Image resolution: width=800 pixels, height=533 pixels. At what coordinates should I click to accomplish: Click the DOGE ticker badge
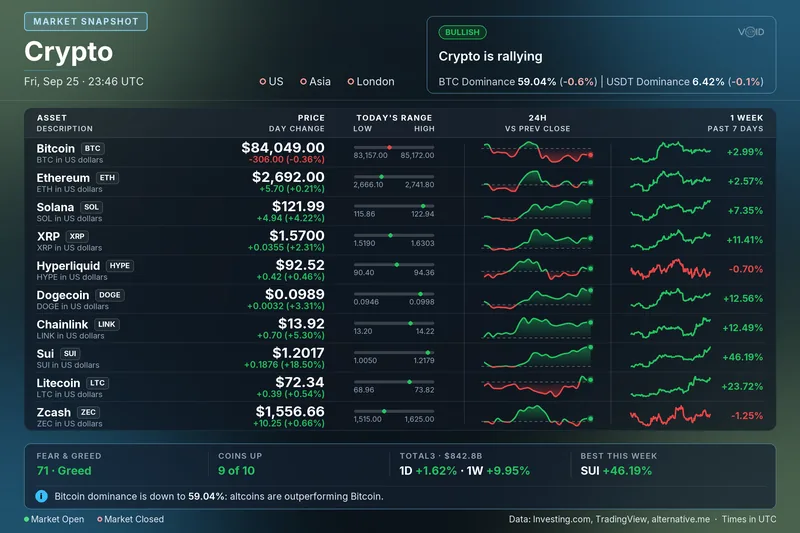[110, 295]
